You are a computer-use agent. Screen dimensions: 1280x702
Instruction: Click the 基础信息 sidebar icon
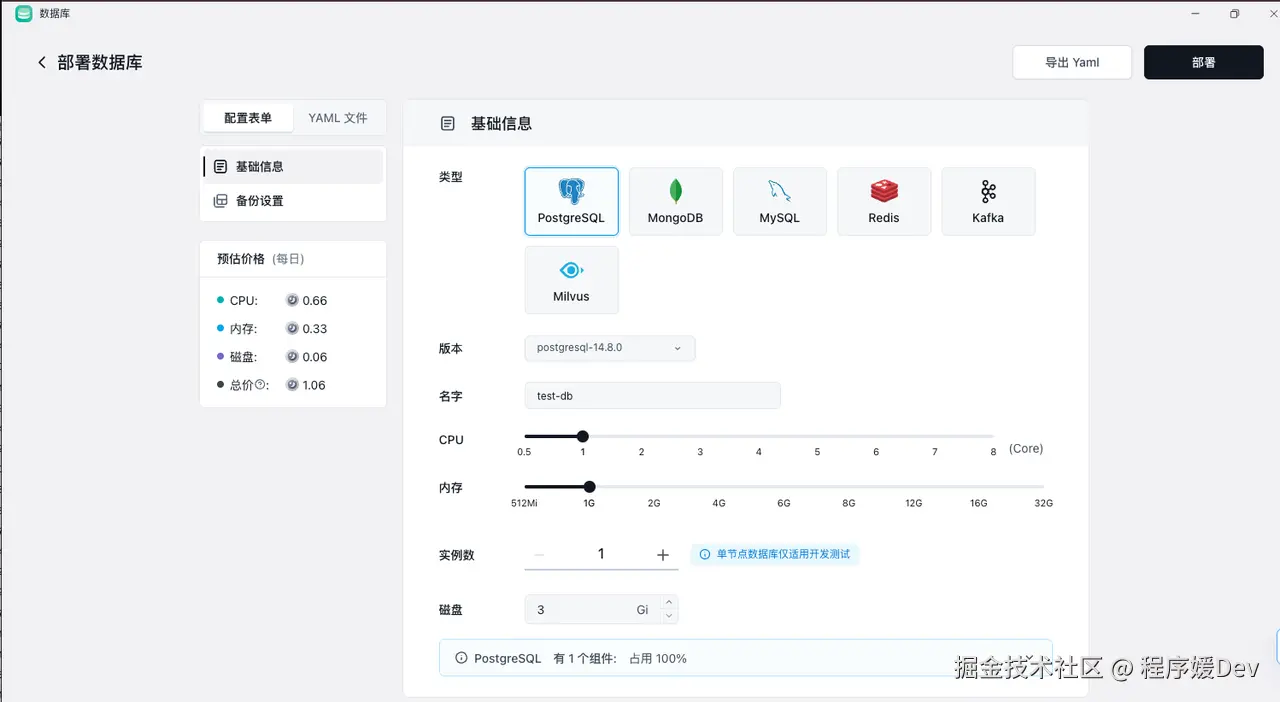(221, 167)
